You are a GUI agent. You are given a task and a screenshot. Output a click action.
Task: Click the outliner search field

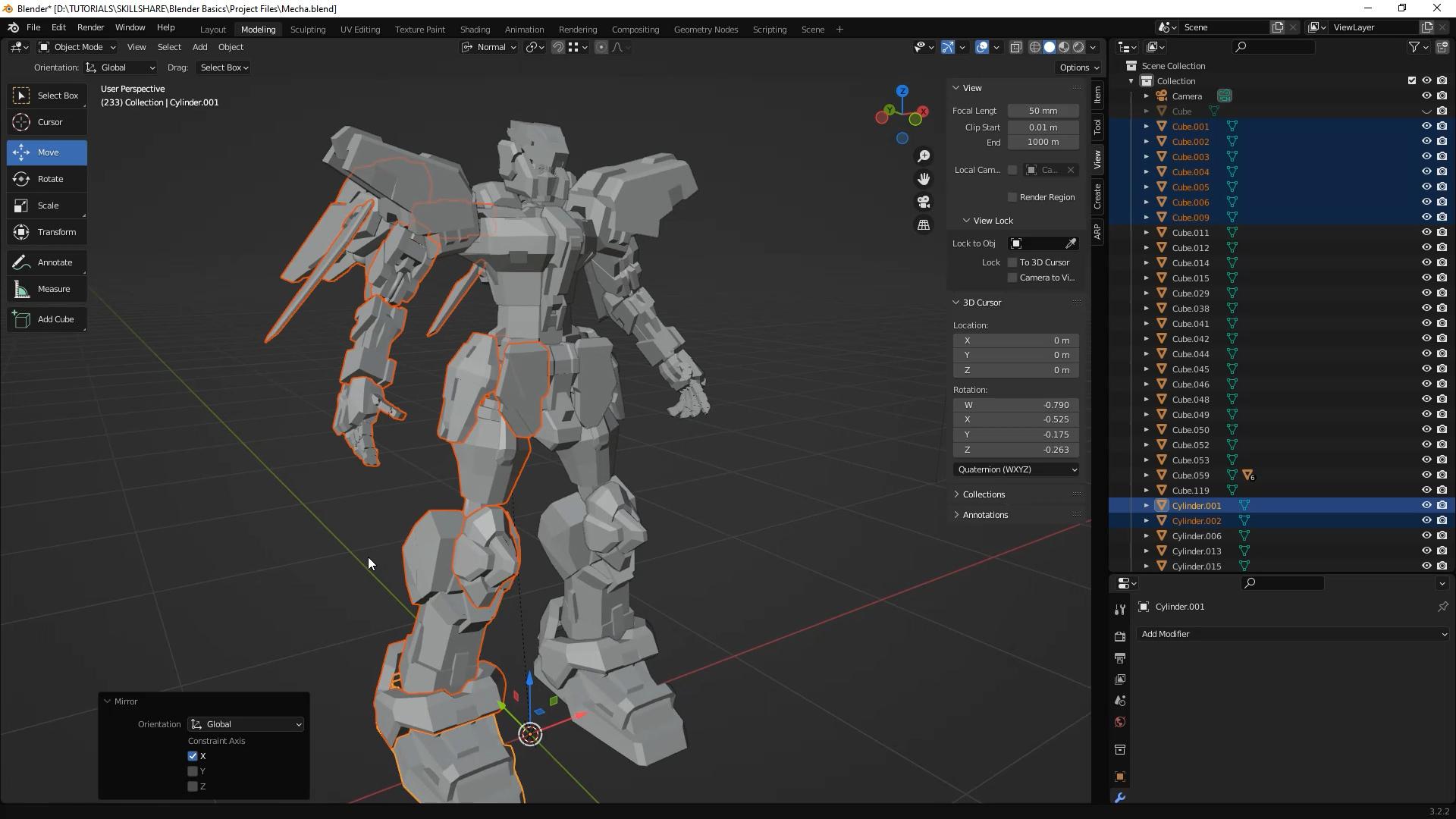click(x=1274, y=47)
